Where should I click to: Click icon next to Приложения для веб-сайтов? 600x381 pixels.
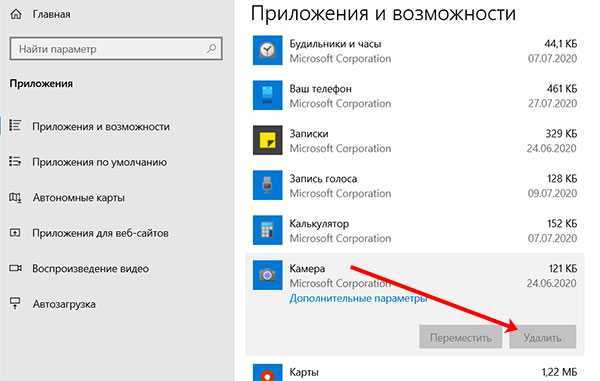[15, 232]
